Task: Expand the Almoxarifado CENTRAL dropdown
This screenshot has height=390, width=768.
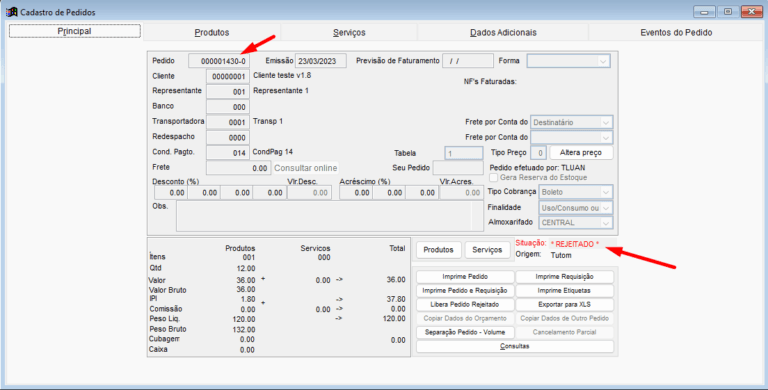Action: (576, 222)
